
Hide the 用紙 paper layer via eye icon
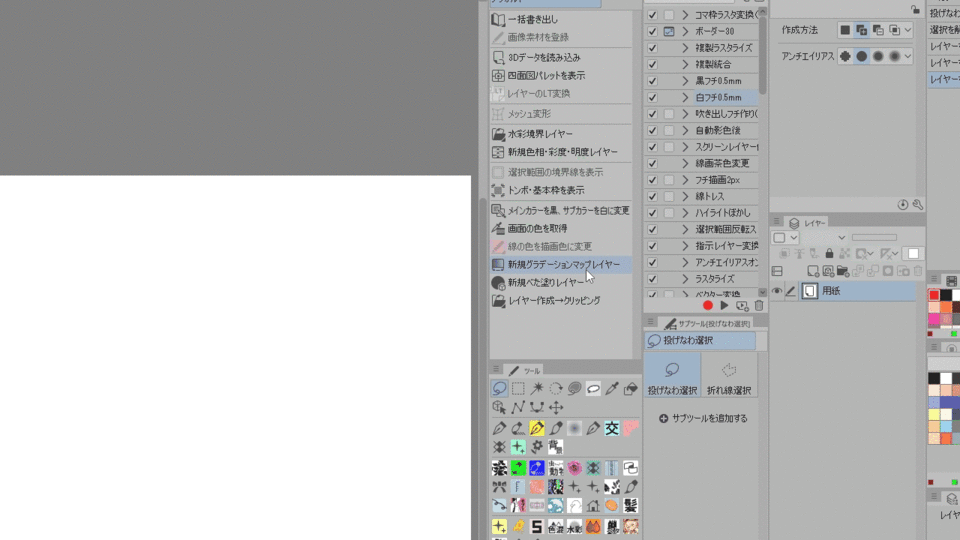(776, 291)
